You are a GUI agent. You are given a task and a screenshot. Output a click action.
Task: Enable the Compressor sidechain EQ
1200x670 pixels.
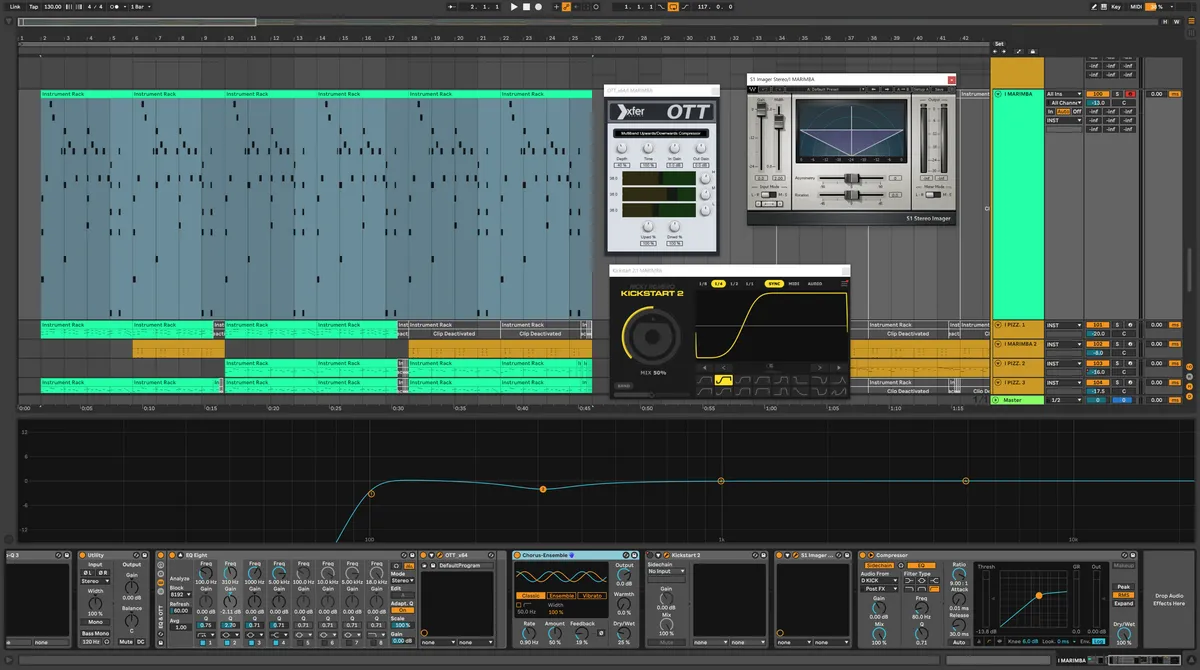coord(921,565)
